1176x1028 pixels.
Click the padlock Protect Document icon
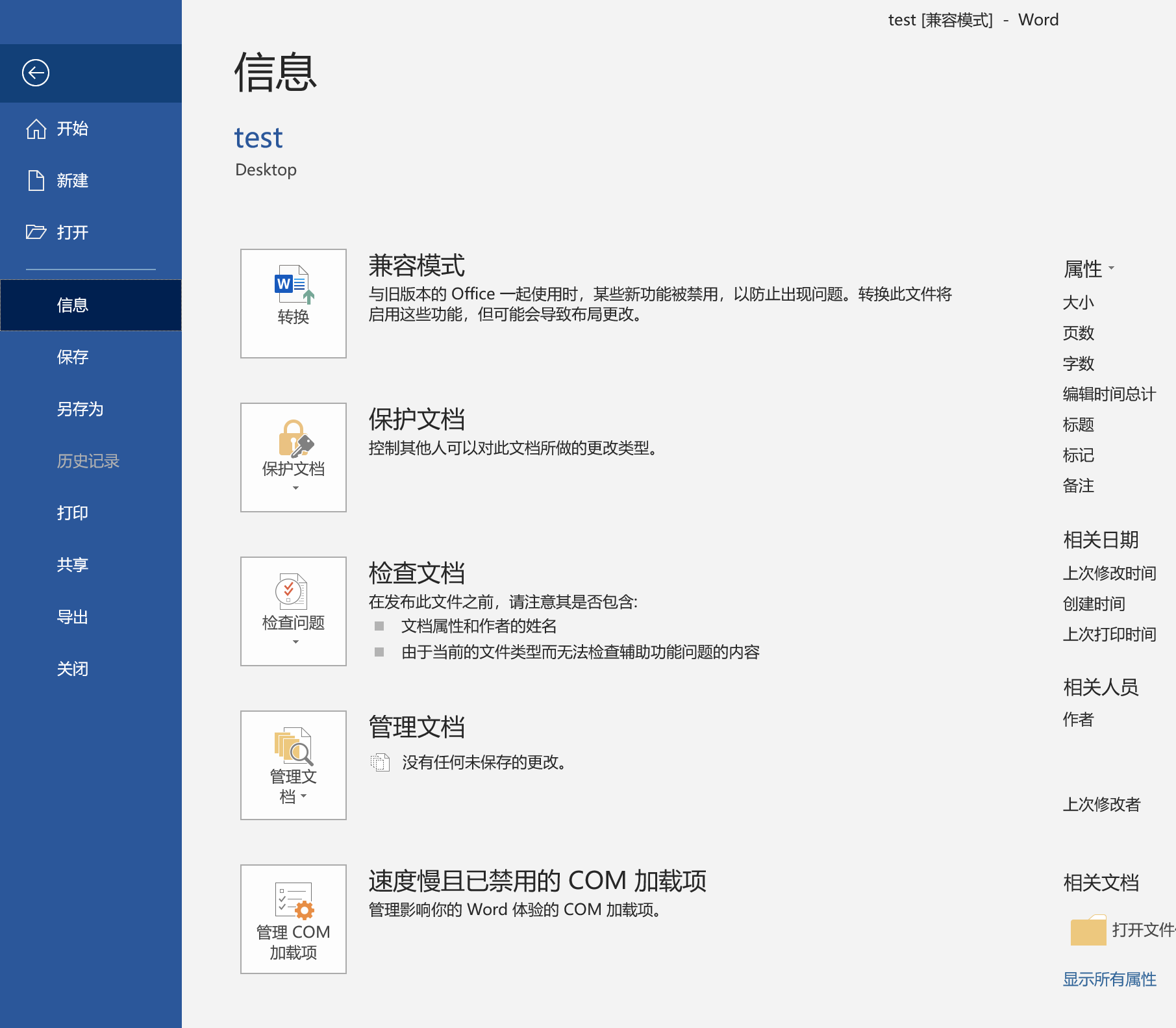coord(295,438)
